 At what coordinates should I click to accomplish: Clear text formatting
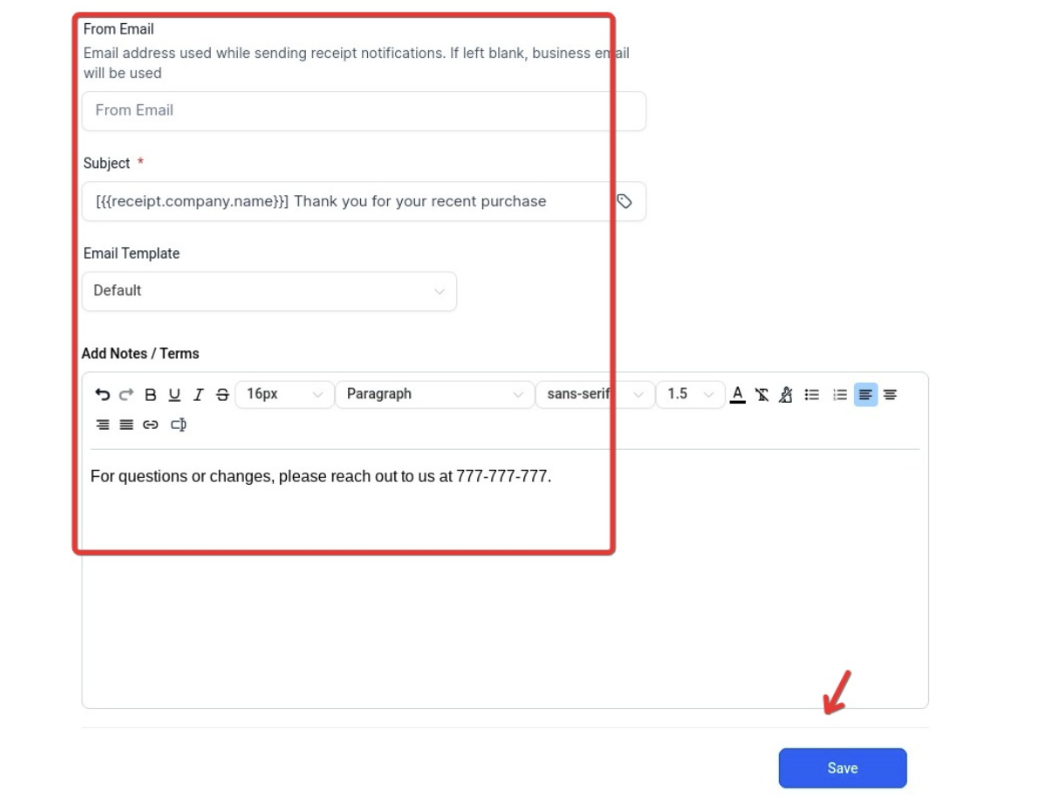click(x=761, y=394)
